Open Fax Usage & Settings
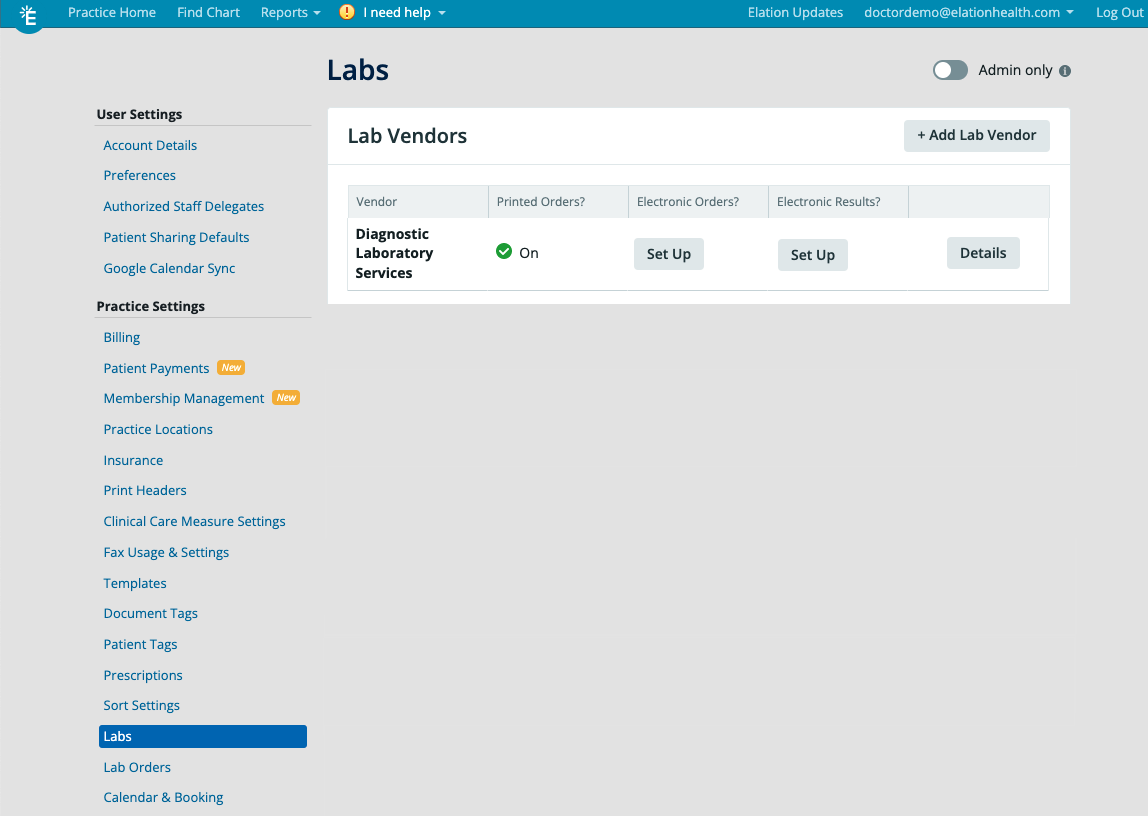This screenshot has height=816, width=1148. (166, 553)
